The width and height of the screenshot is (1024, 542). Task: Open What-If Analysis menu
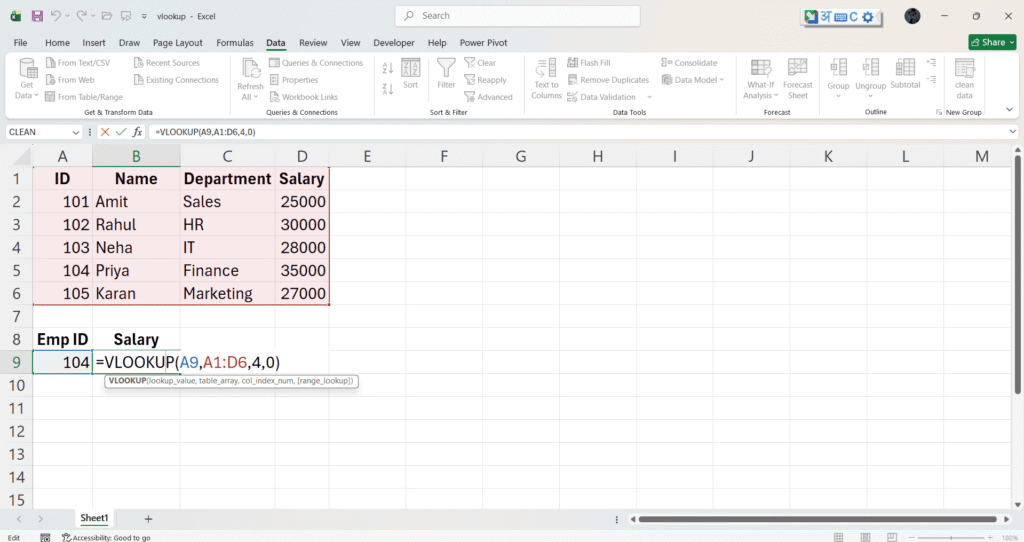761,79
